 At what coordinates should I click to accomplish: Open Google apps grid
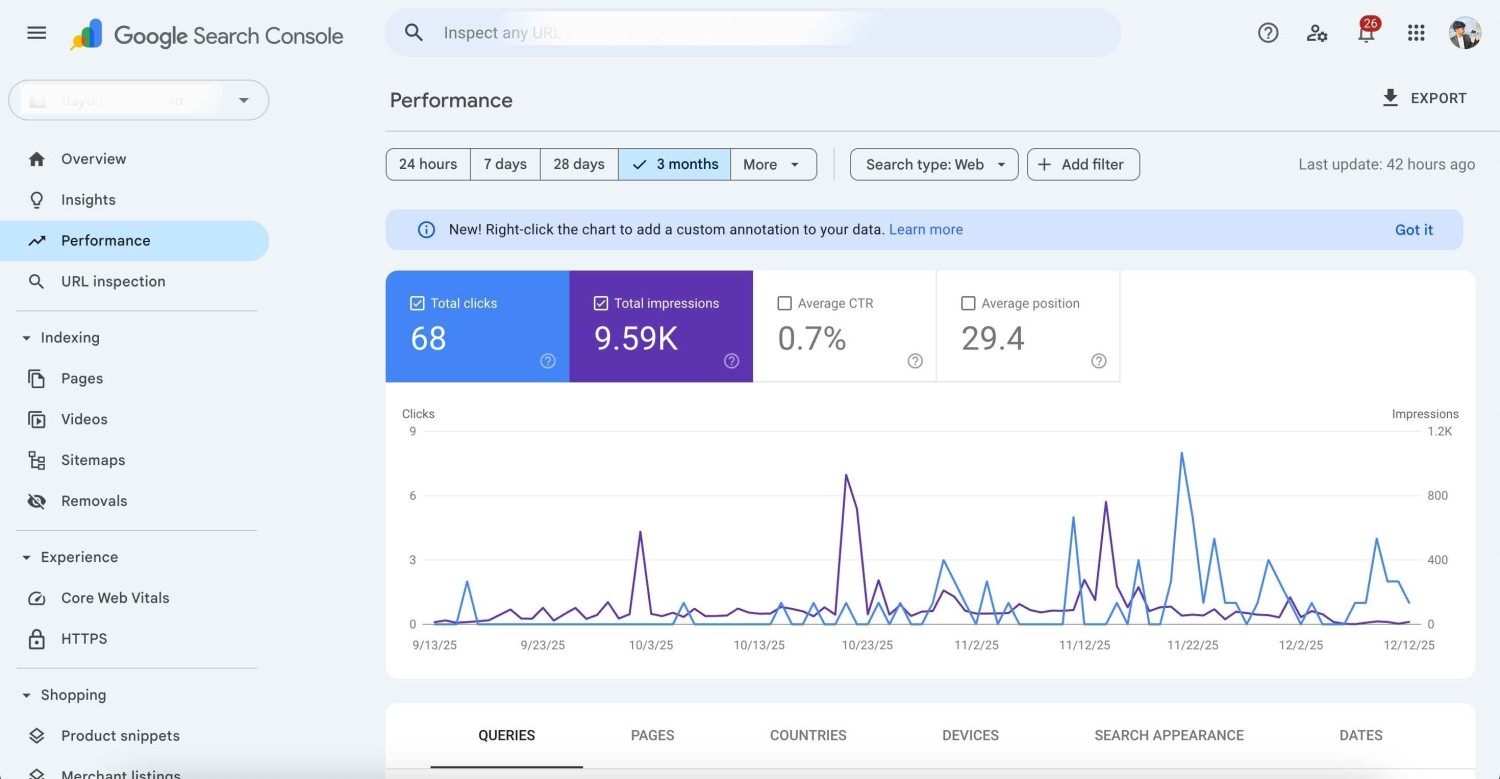coord(1416,32)
